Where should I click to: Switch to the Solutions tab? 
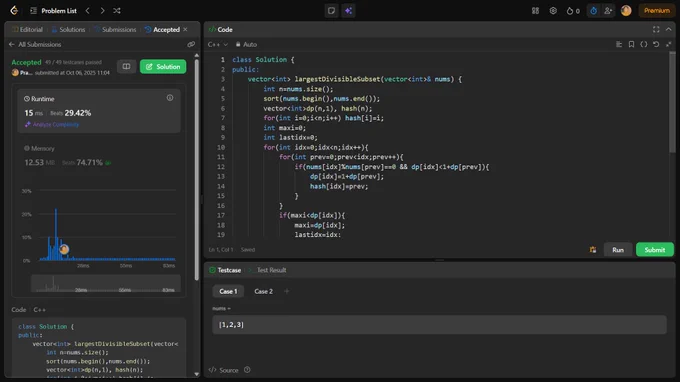[x=68, y=29]
